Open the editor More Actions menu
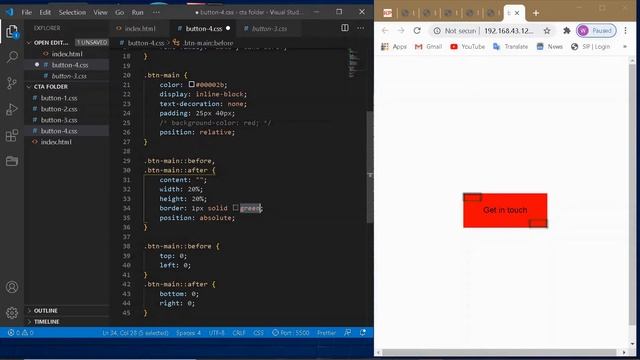Viewport: 640px width, 360px height. click(360, 28)
